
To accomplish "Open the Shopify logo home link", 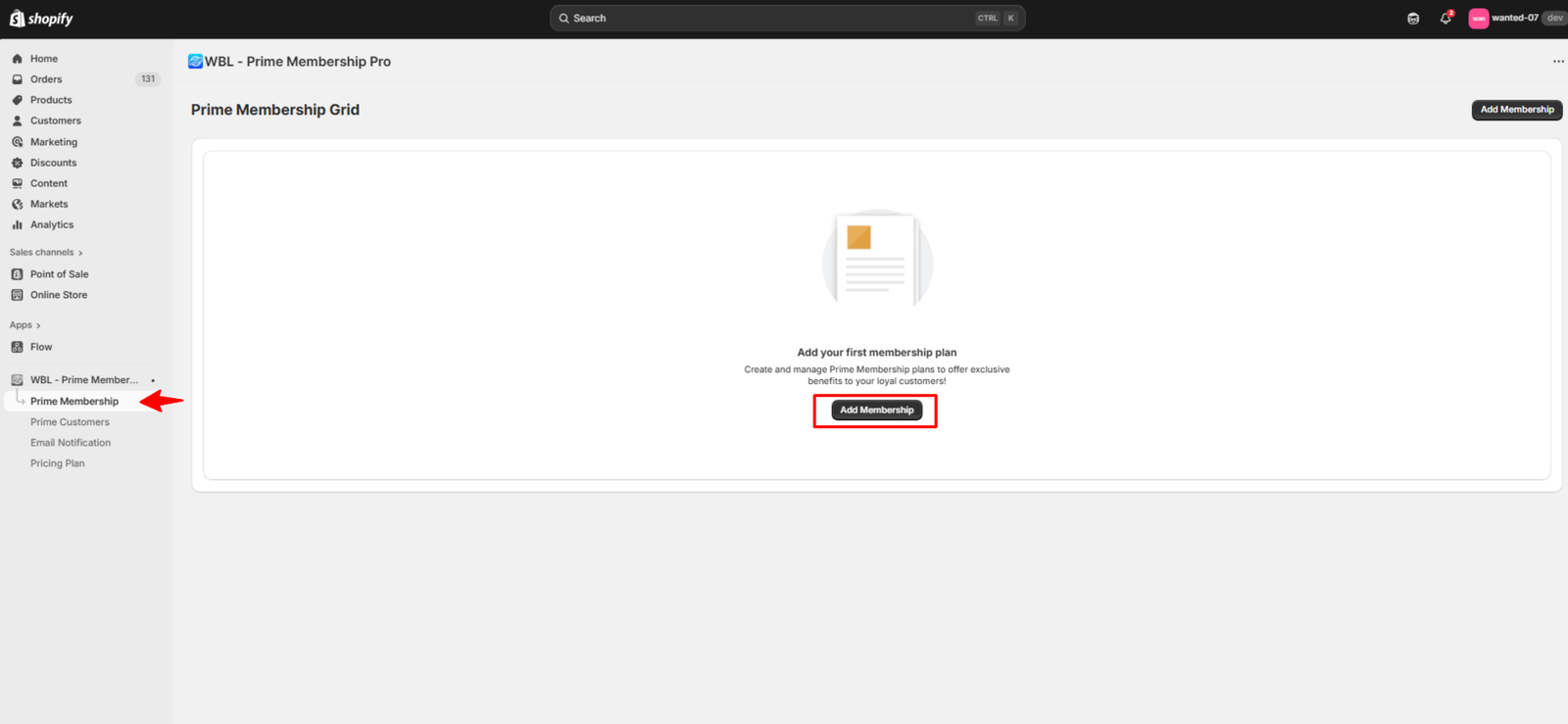I will click(x=41, y=19).
